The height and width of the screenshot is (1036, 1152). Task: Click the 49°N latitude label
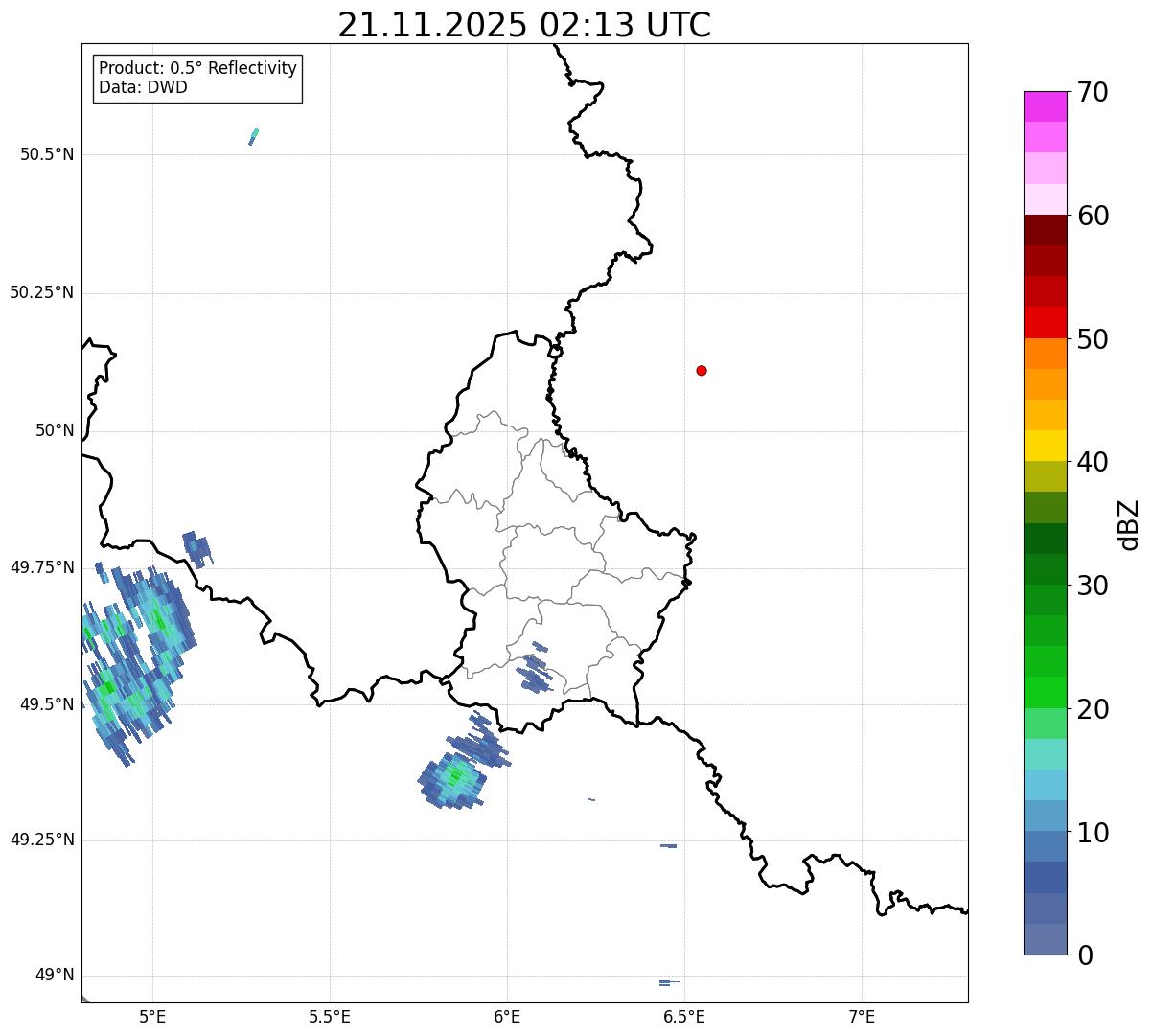[55, 975]
